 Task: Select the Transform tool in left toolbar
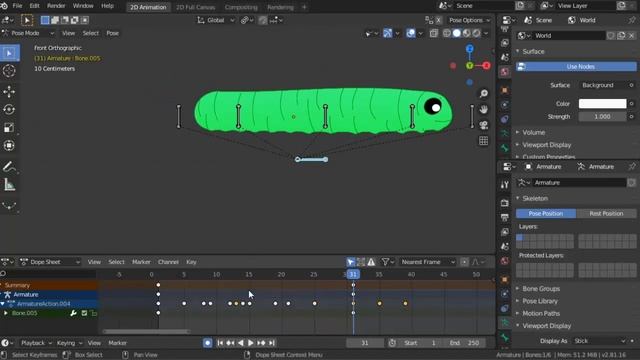(9, 146)
